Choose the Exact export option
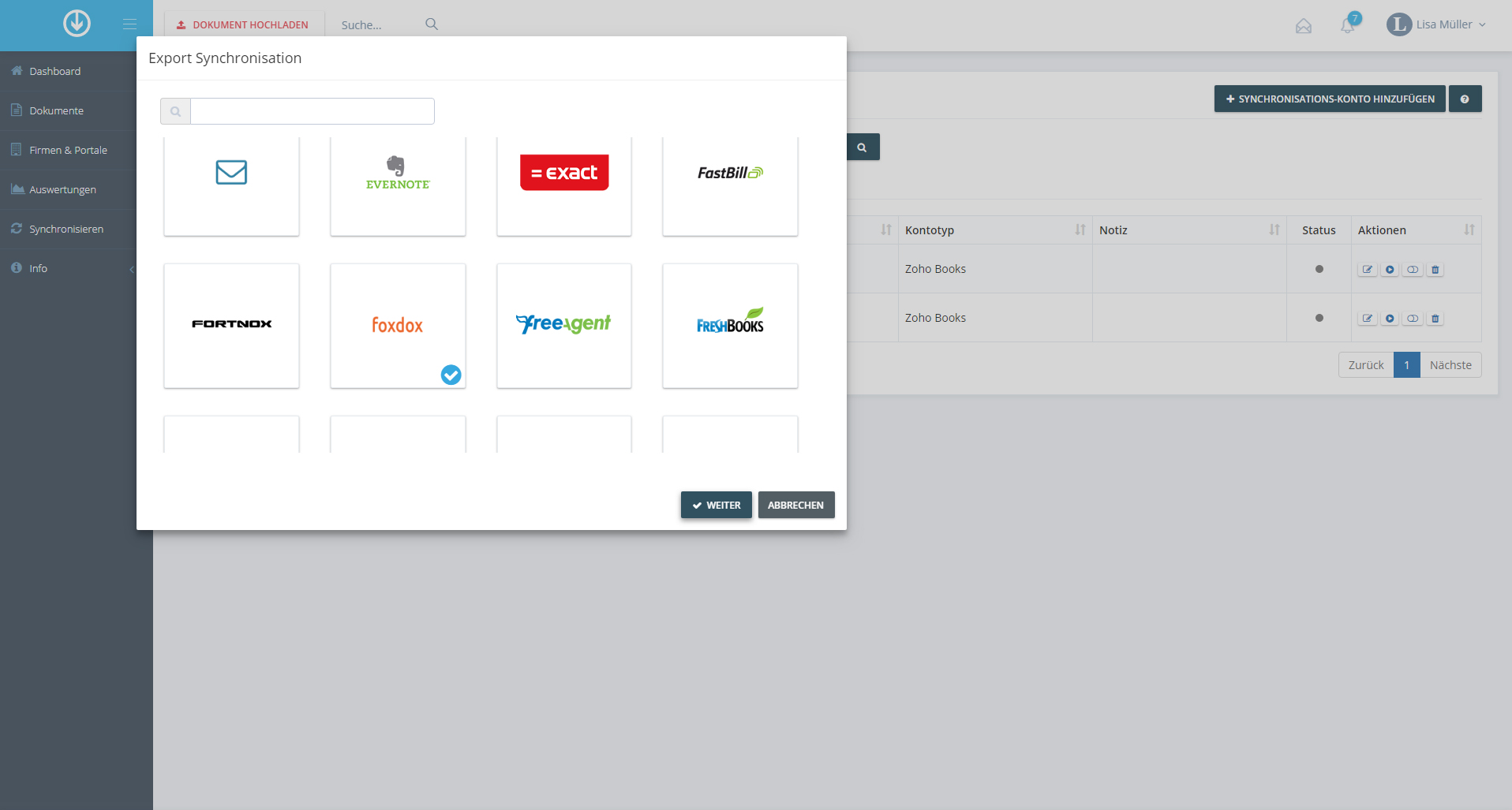This screenshot has height=810, width=1512. [563, 185]
